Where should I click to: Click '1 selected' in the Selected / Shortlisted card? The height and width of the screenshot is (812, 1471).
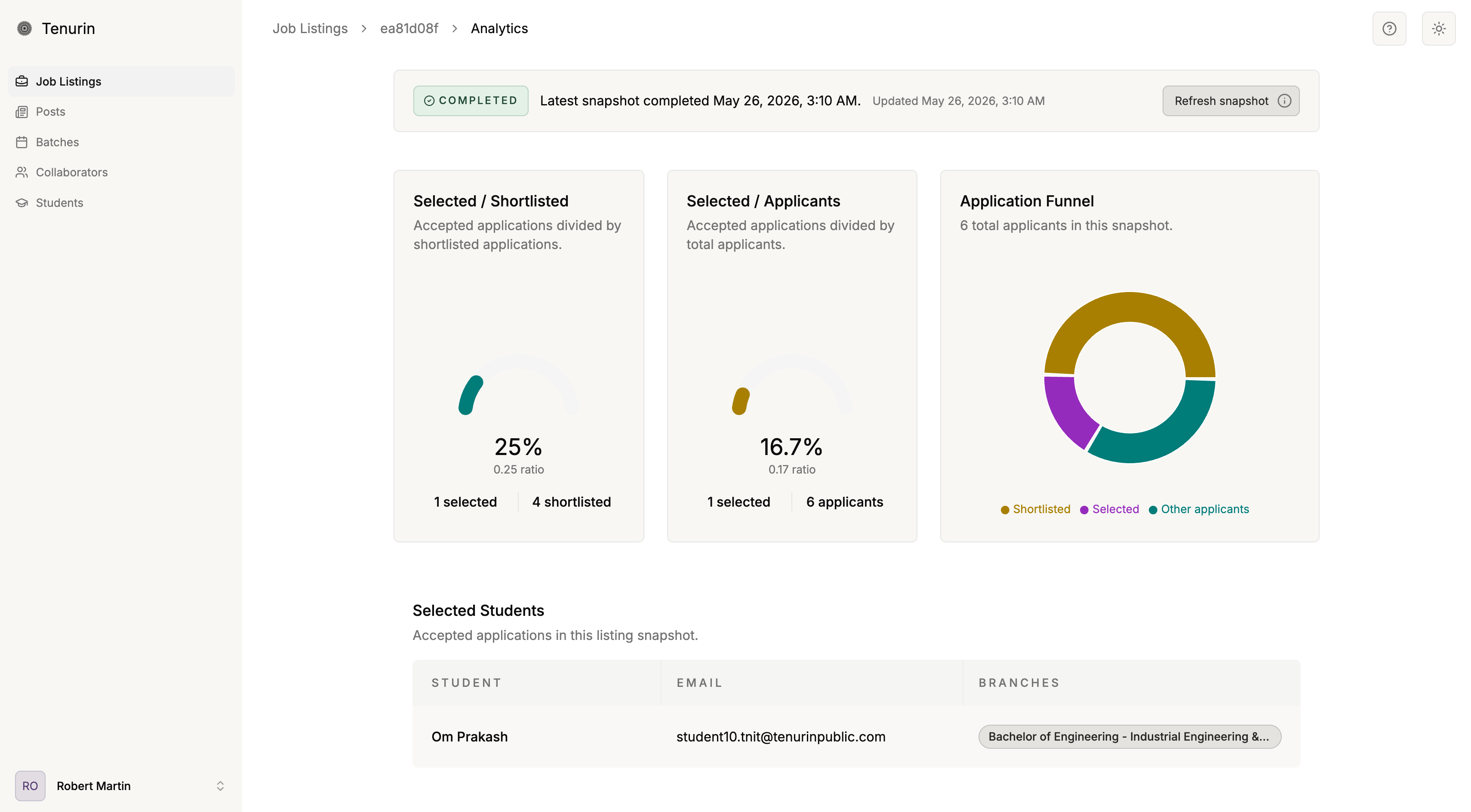(465, 502)
